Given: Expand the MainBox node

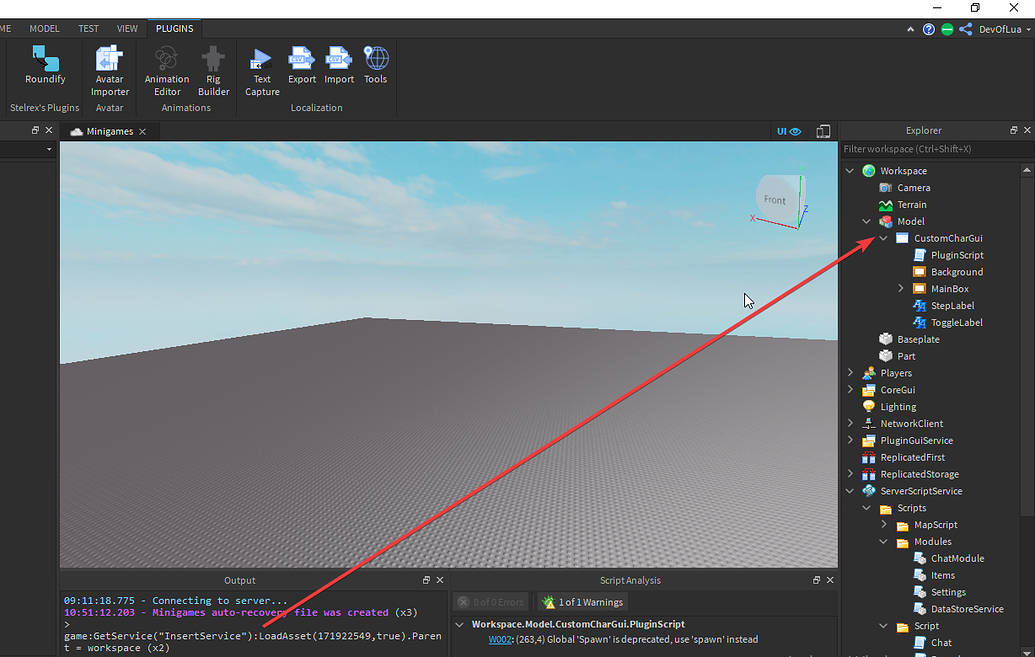Looking at the screenshot, I should point(900,288).
